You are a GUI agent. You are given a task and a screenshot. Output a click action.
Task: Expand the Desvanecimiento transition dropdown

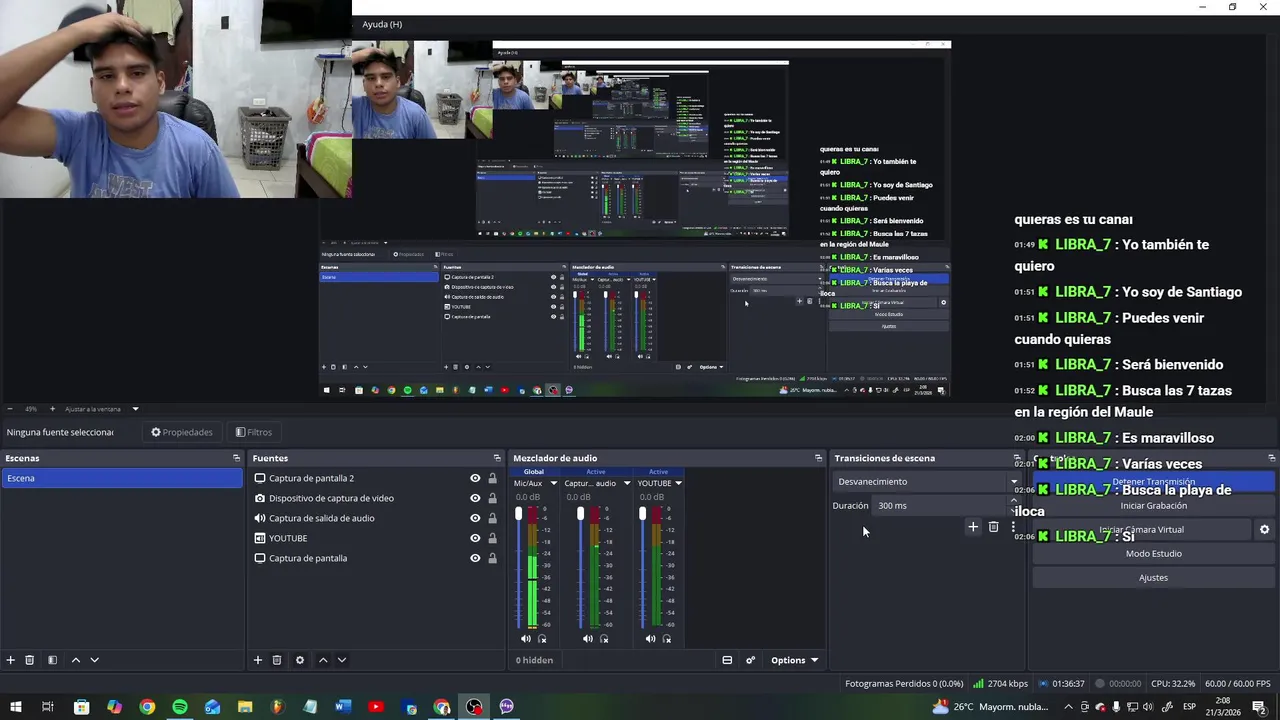(927, 482)
